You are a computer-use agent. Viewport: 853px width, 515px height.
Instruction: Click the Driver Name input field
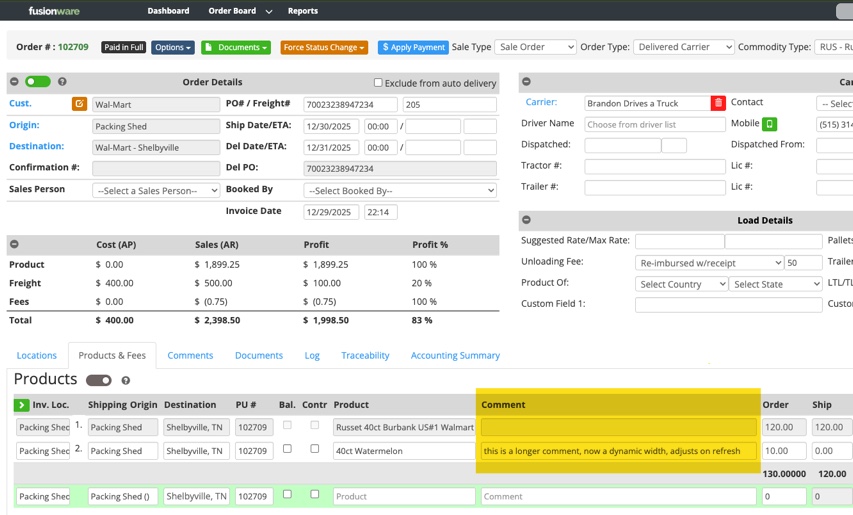(x=655, y=124)
